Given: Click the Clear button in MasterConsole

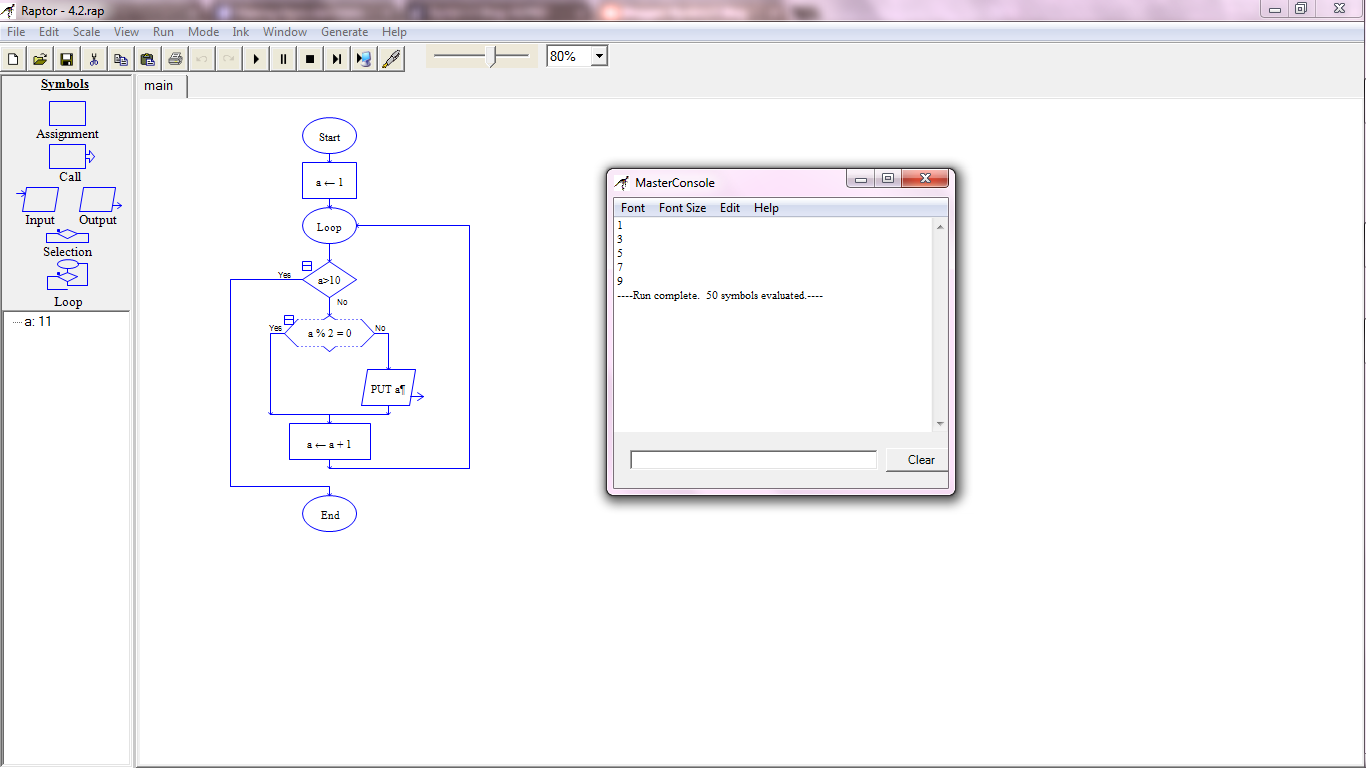Looking at the screenshot, I should [917, 460].
